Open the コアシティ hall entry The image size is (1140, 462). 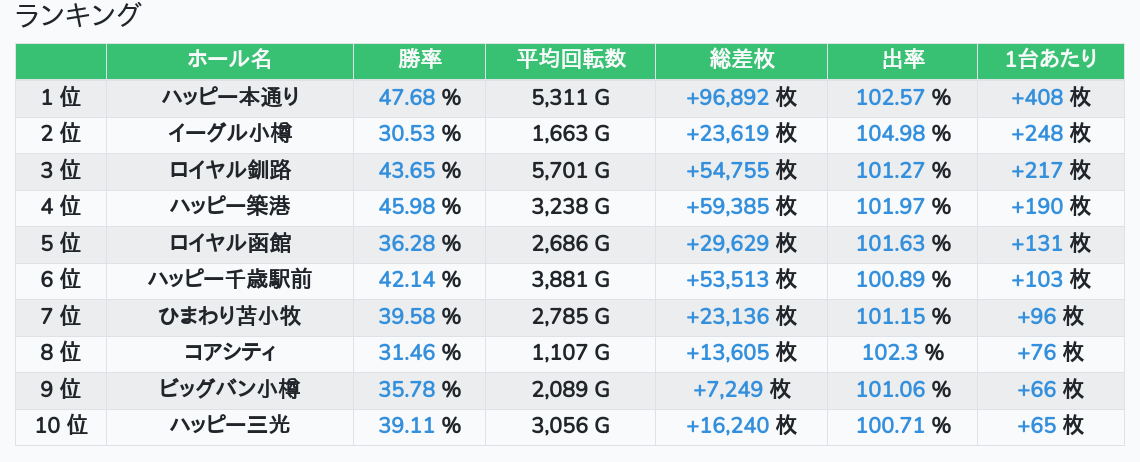tap(229, 353)
